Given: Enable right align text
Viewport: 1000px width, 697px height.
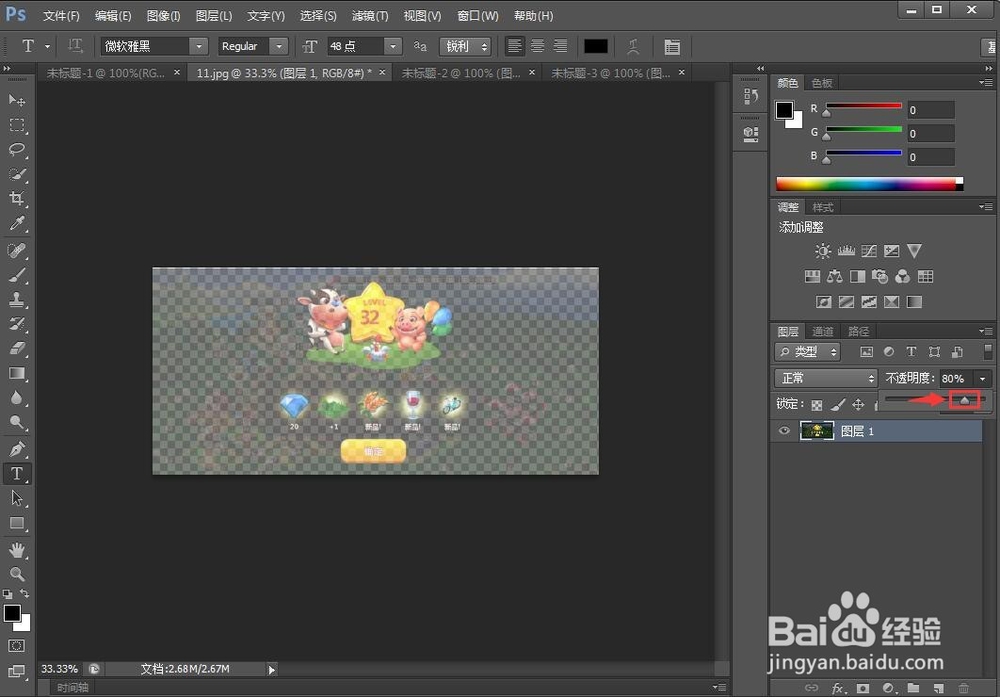Looking at the screenshot, I should (560, 46).
